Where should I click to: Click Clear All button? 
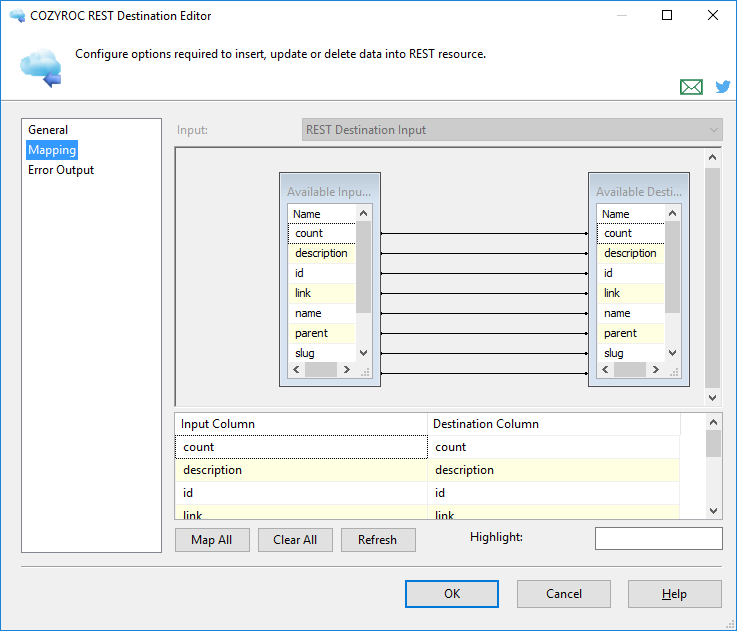coord(295,540)
